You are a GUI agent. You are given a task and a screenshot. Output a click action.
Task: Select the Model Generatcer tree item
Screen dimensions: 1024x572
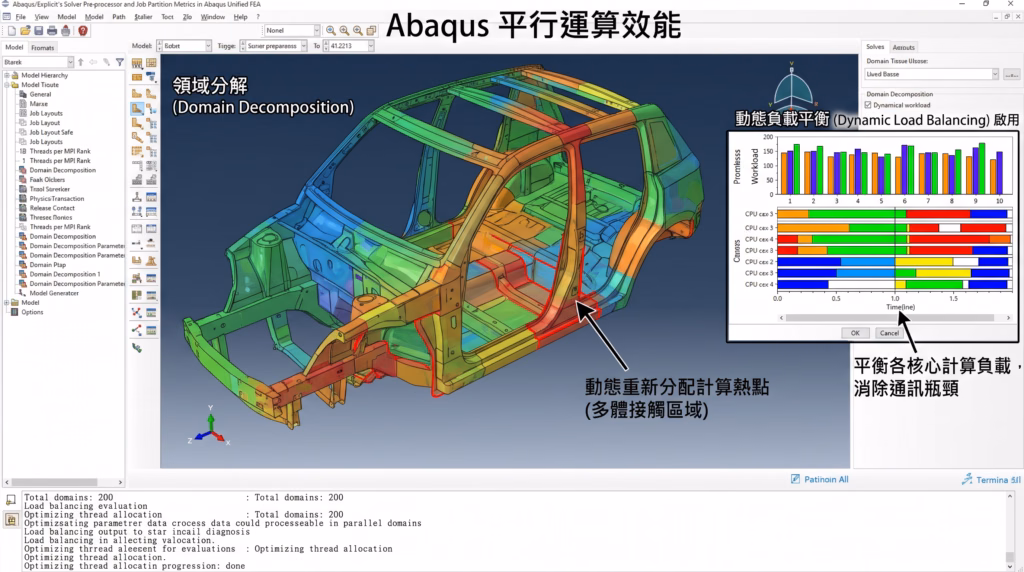tap(54, 293)
